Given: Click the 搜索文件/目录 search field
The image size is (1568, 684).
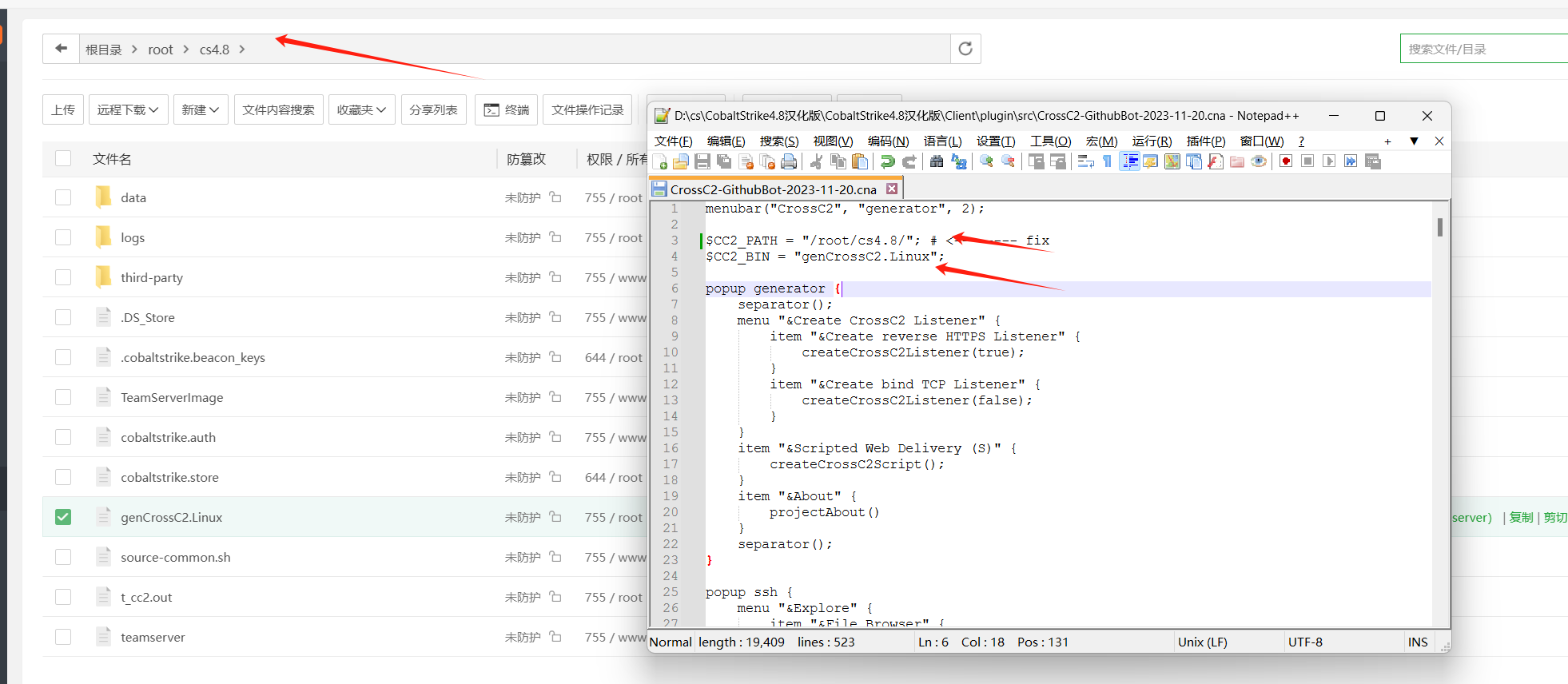Looking at the screenshot, I should pyautogui.click(x=1484, y=49).
